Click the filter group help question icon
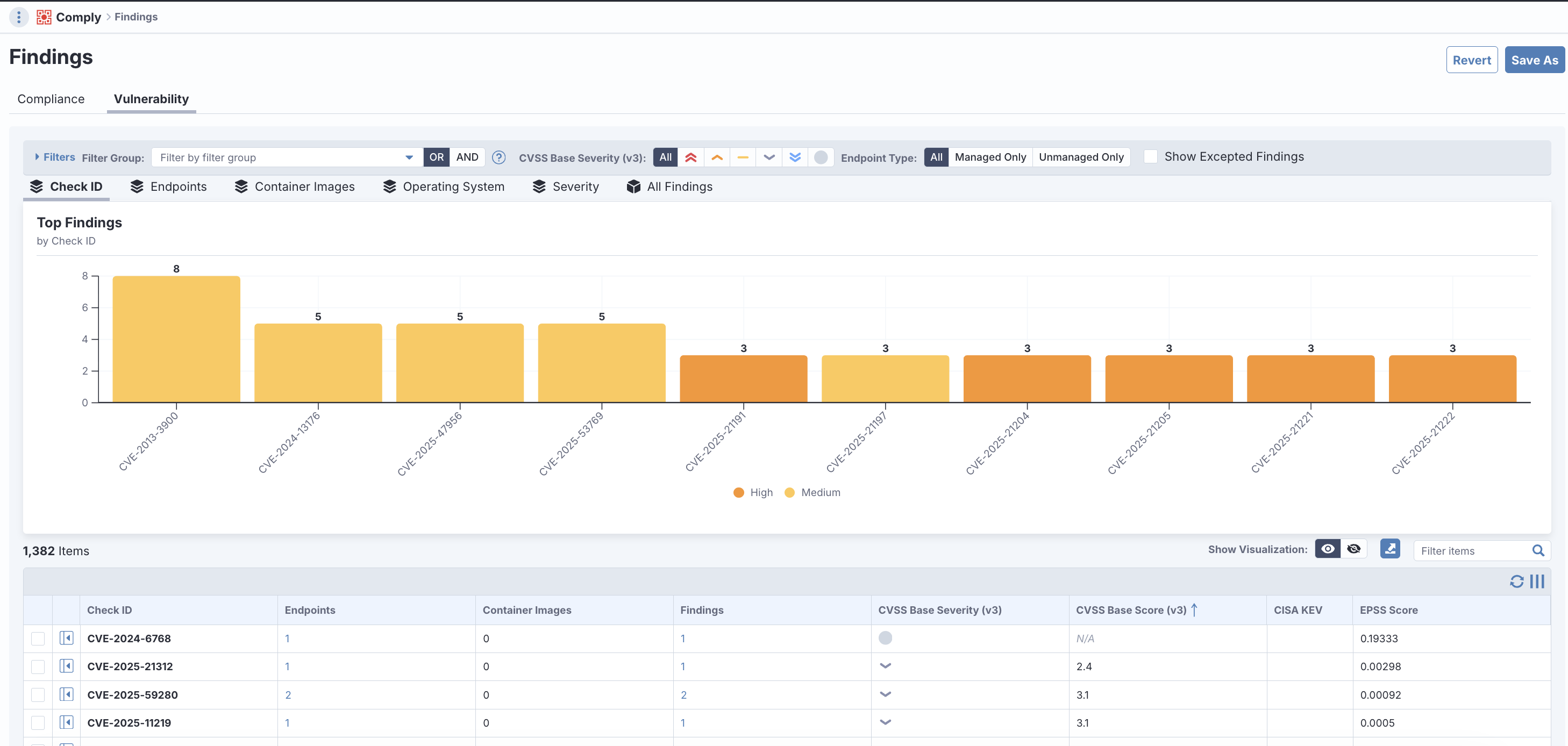The image size is (1568, 746). [x=498, y=157]
